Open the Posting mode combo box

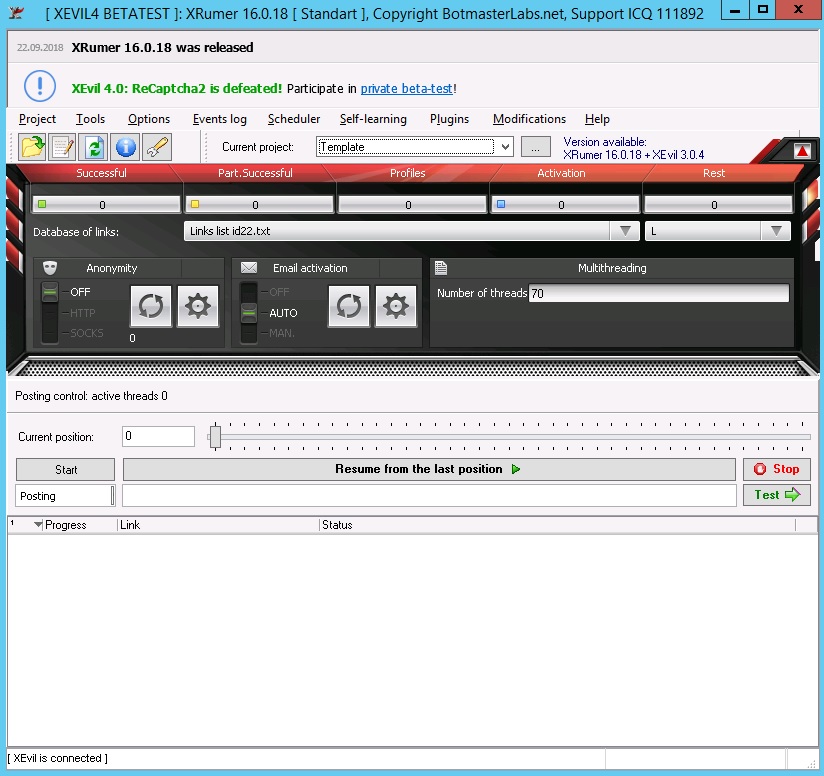[65, 496]
